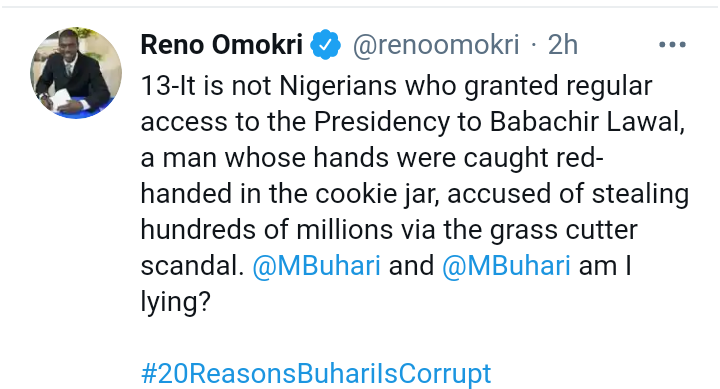Click the word "Presidency" in the tweet
The image size is (720, 389).
[x=382, y=123]
